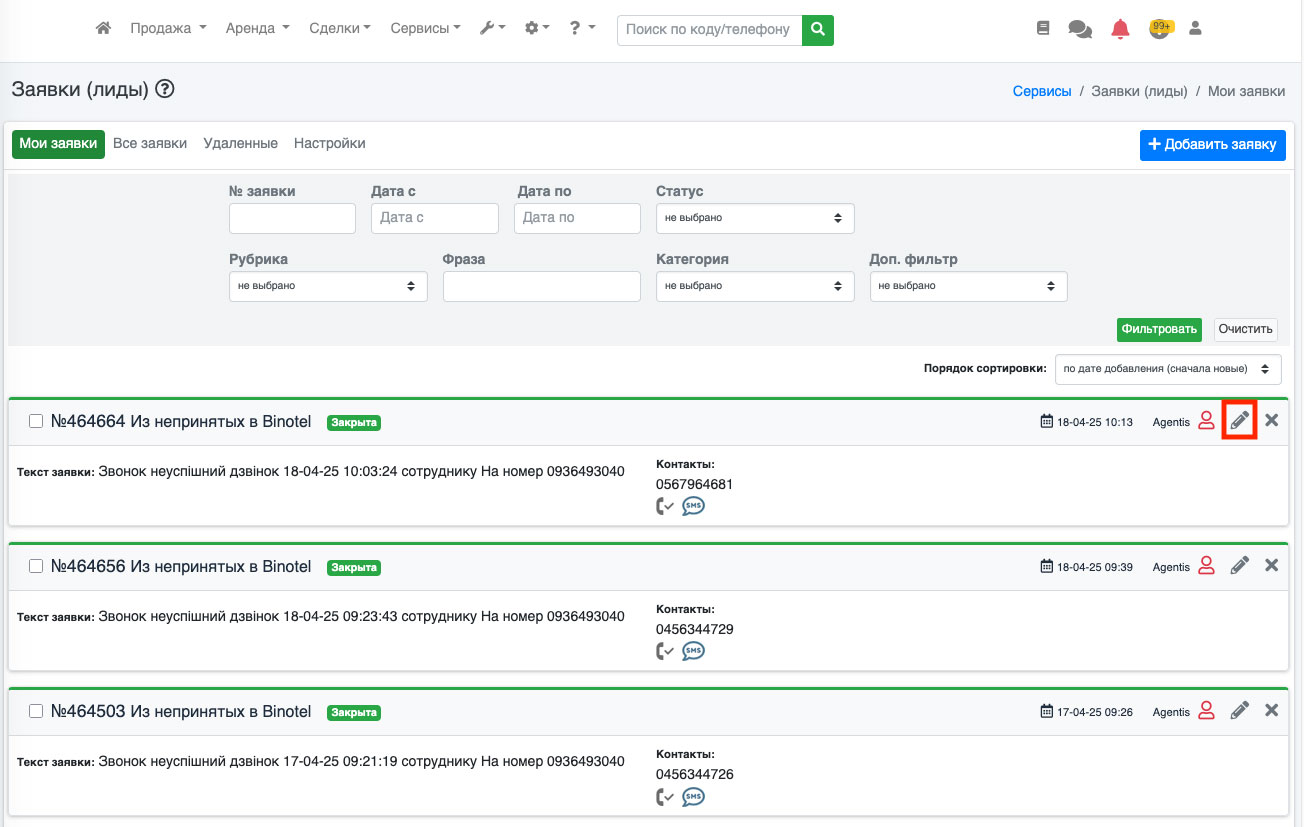
Task: Open the red notifications bell
Action: point(1120,29)
